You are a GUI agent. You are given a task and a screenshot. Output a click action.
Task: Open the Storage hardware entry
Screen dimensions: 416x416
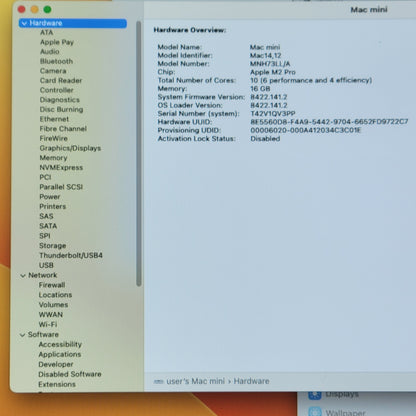click(x=52, y=246)
